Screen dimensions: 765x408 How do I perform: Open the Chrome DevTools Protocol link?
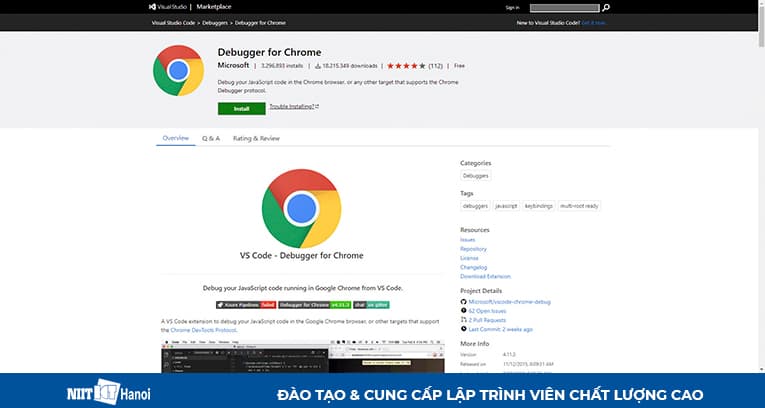(x=203, y=330)
